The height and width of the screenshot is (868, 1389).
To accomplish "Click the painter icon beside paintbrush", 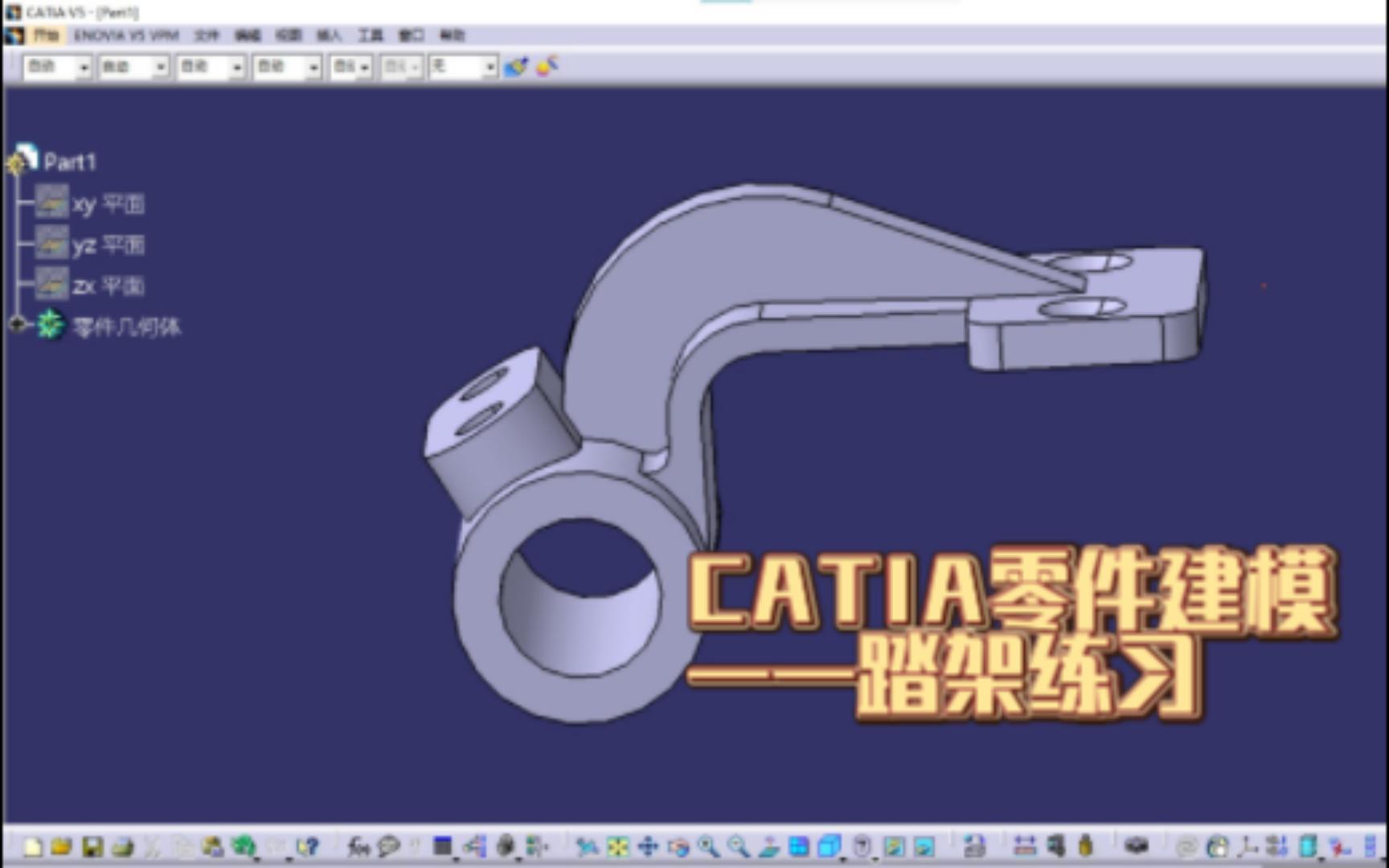I will [547, 66].
